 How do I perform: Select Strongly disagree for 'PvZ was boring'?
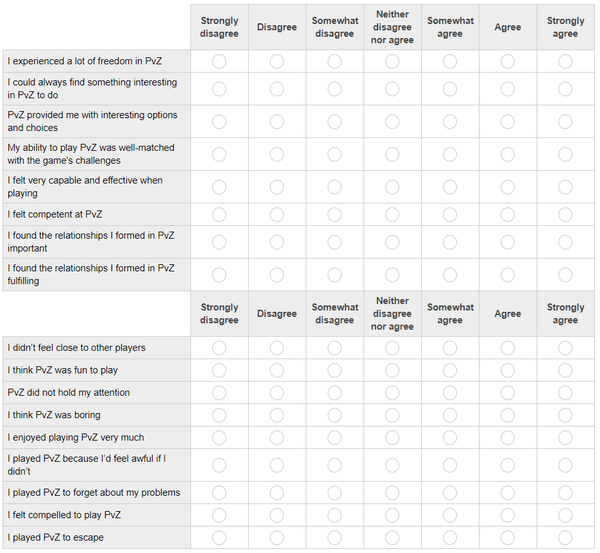pyautogui.click(x=219, y=415)
